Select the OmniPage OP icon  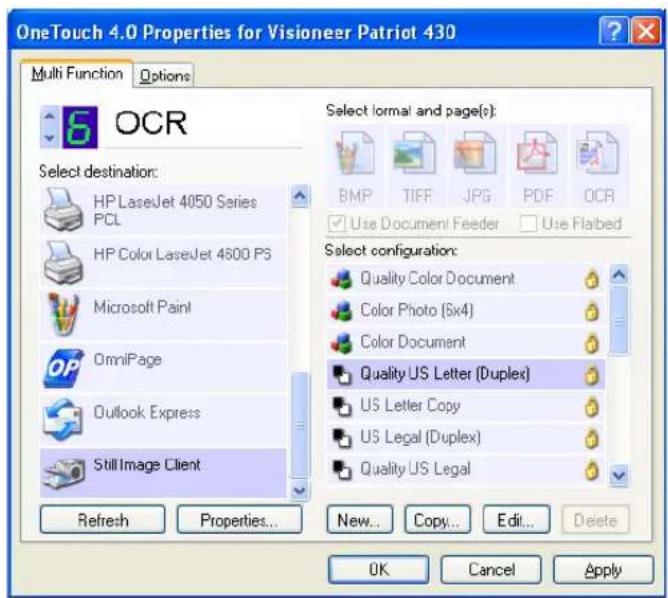63,368
